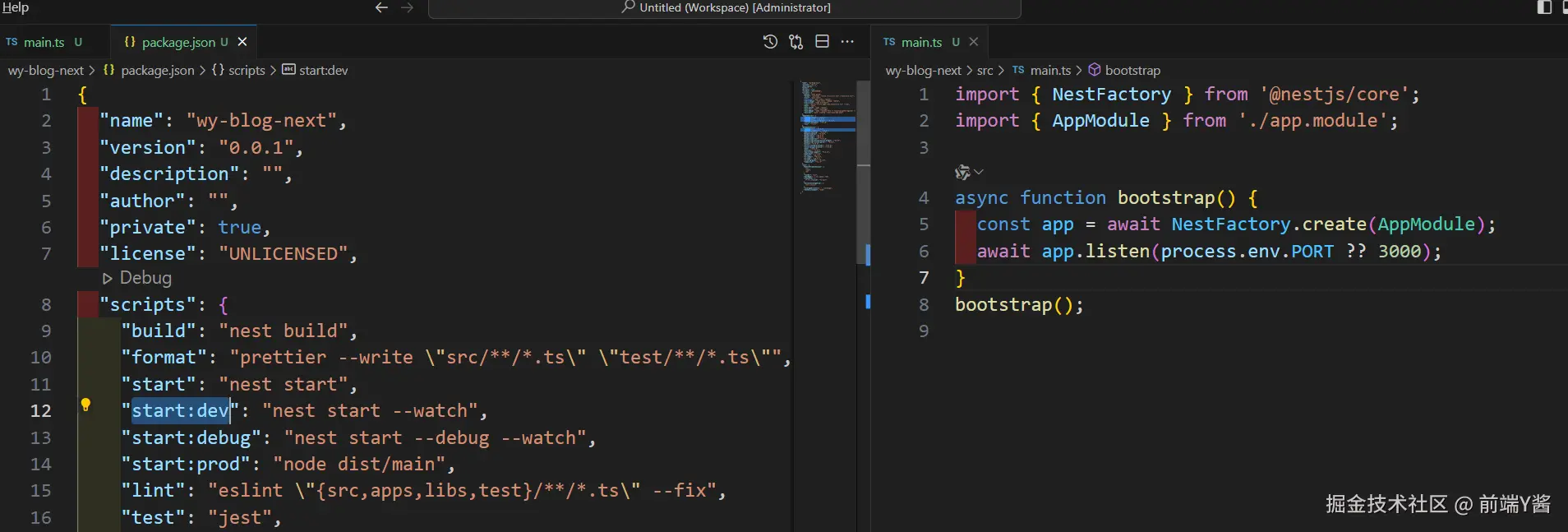
Task: Close the package.json tab
Action: tap(242, 42)
